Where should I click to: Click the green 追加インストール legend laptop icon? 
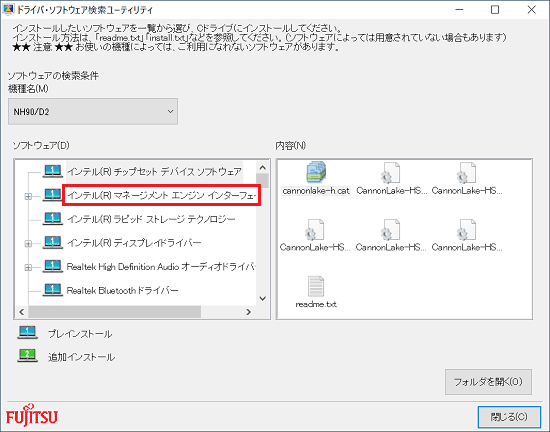[27, 356]
